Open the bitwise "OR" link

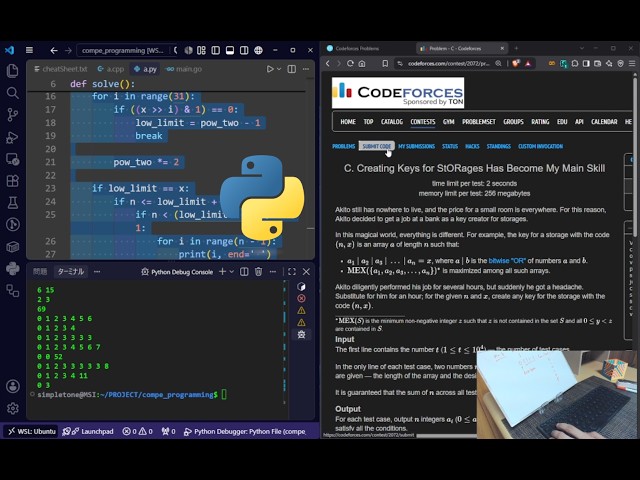coord(507,260)
